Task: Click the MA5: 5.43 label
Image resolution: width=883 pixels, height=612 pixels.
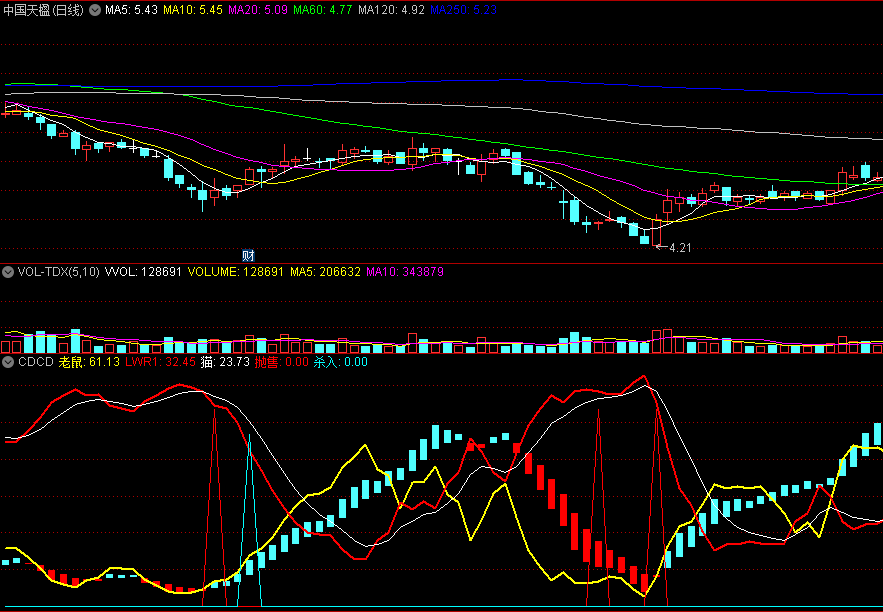Action: tap(131, 10)
